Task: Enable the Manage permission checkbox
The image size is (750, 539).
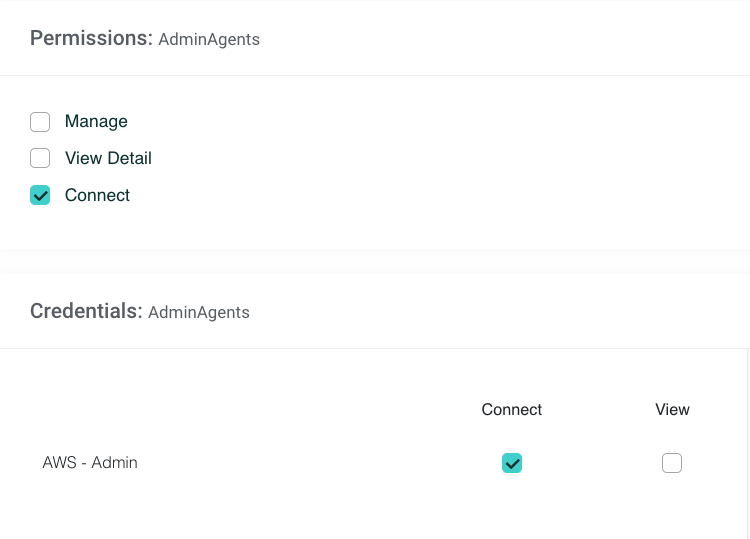Action: click(40, 122)
